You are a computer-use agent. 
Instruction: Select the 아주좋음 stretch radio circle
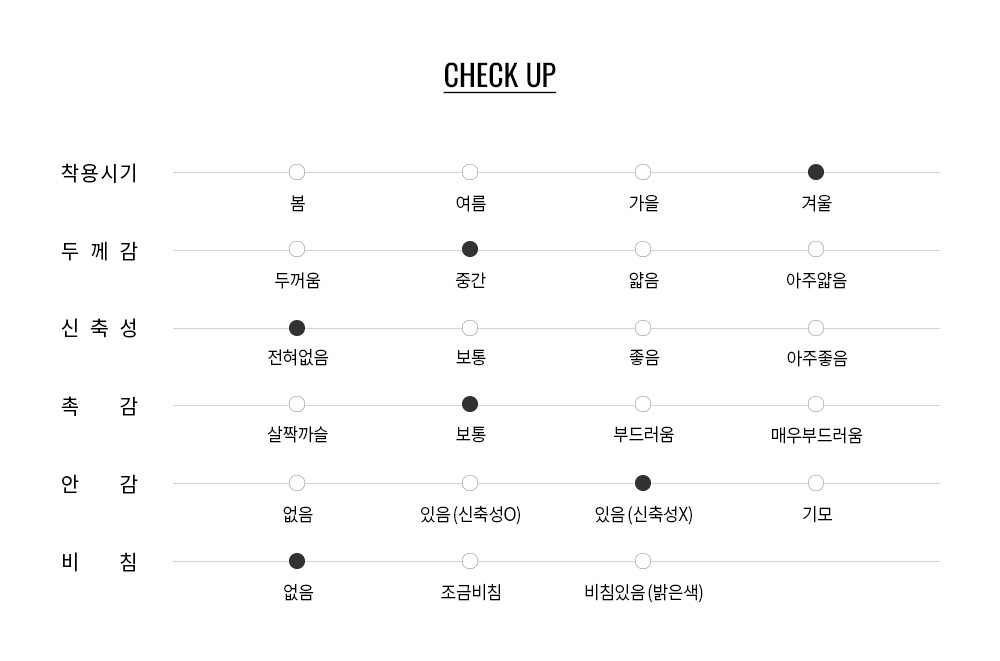point(816,328)
